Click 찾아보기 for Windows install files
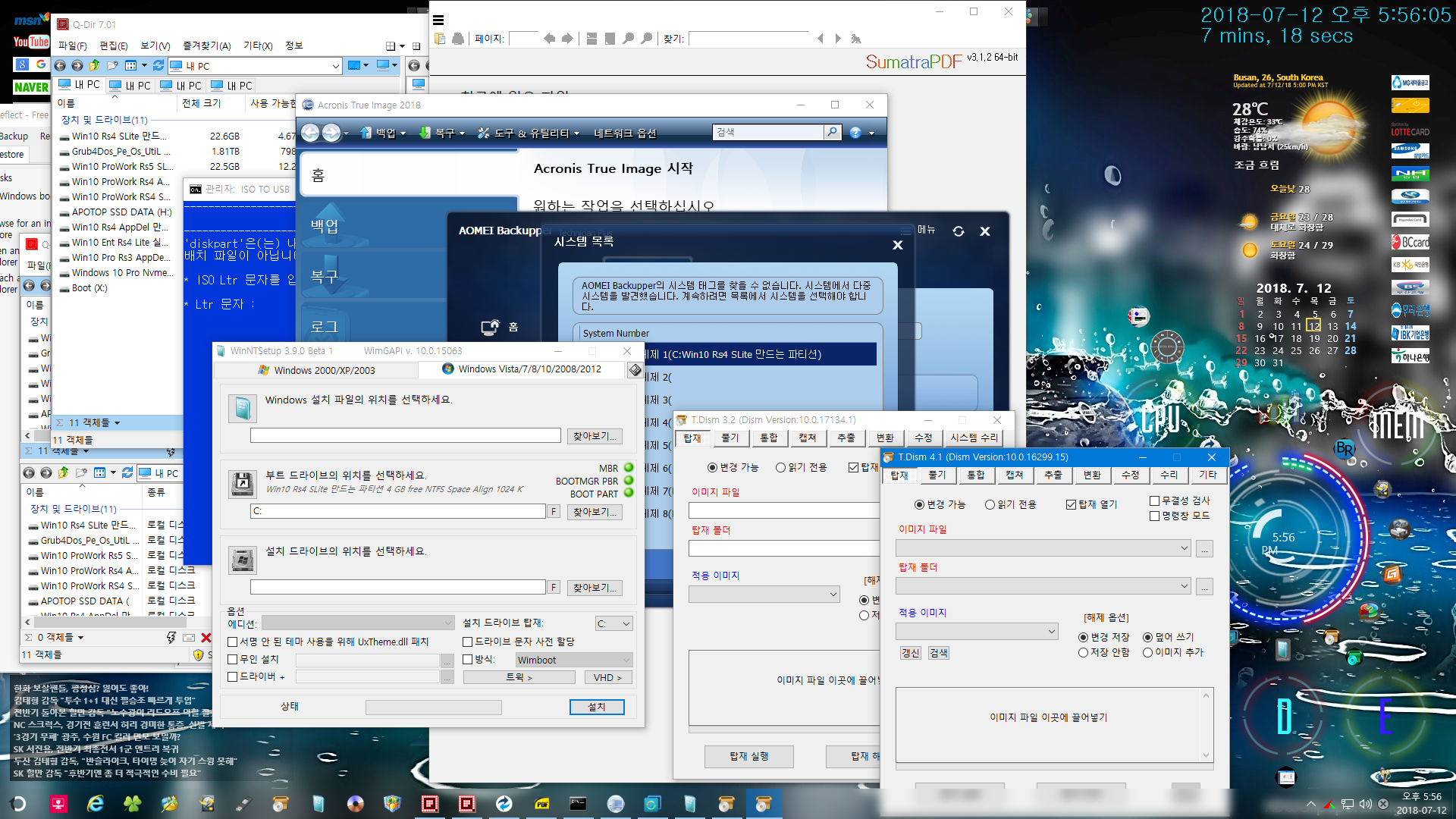The width and height of the screenshot is (1456, 819). [595, 436]
